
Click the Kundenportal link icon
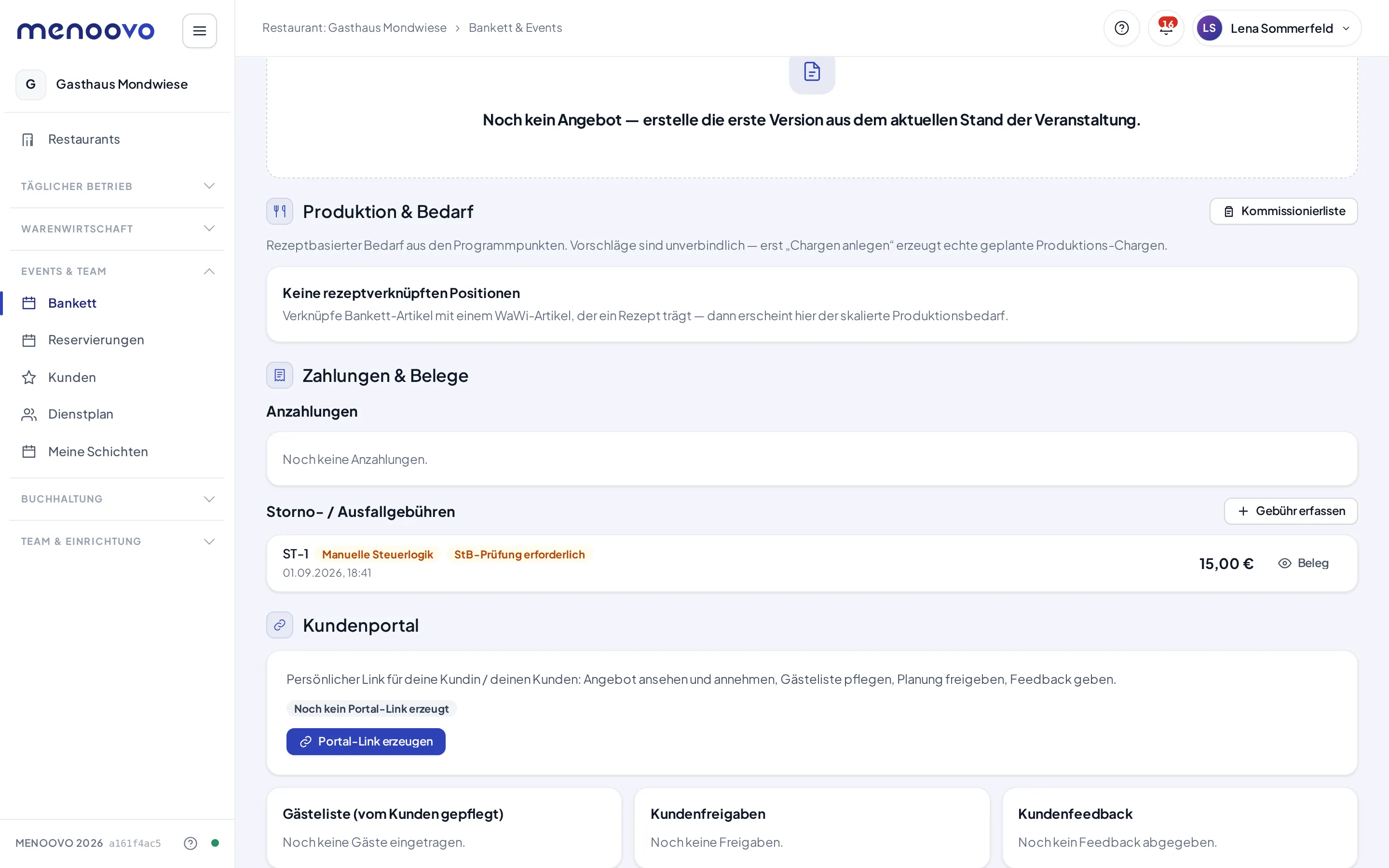280,625
